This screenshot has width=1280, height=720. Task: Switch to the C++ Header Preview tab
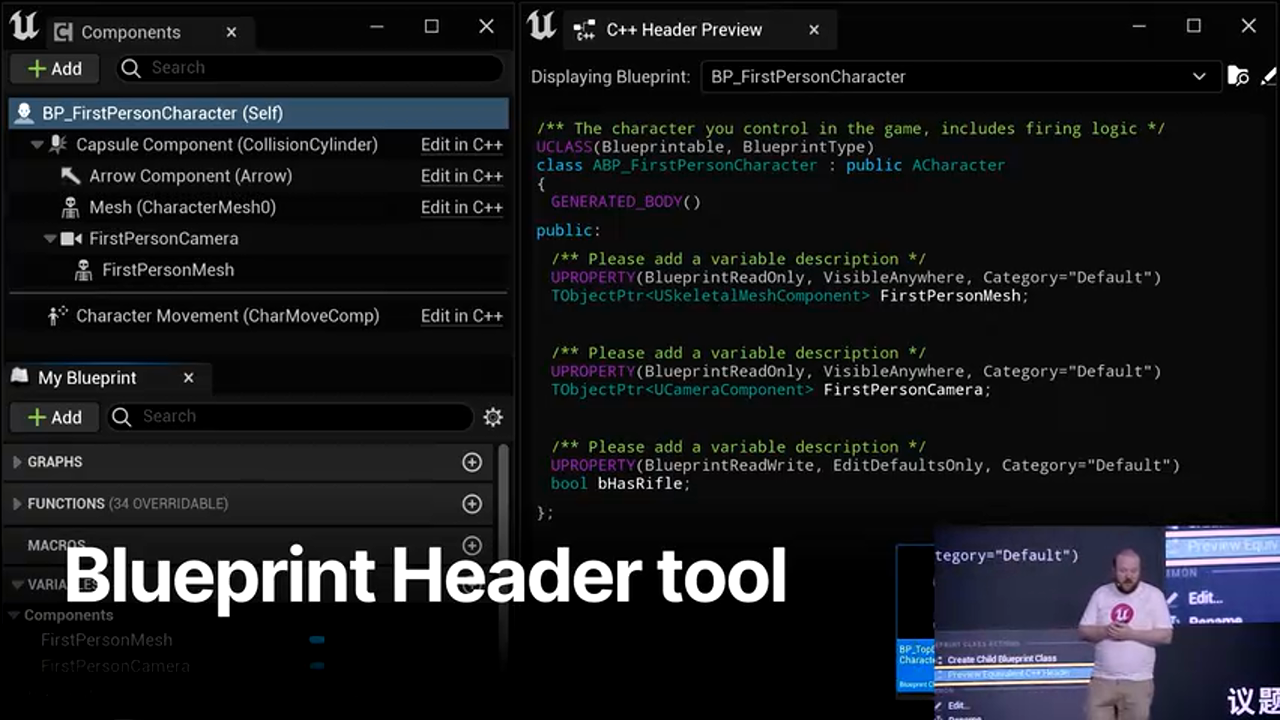click(683, 30)
